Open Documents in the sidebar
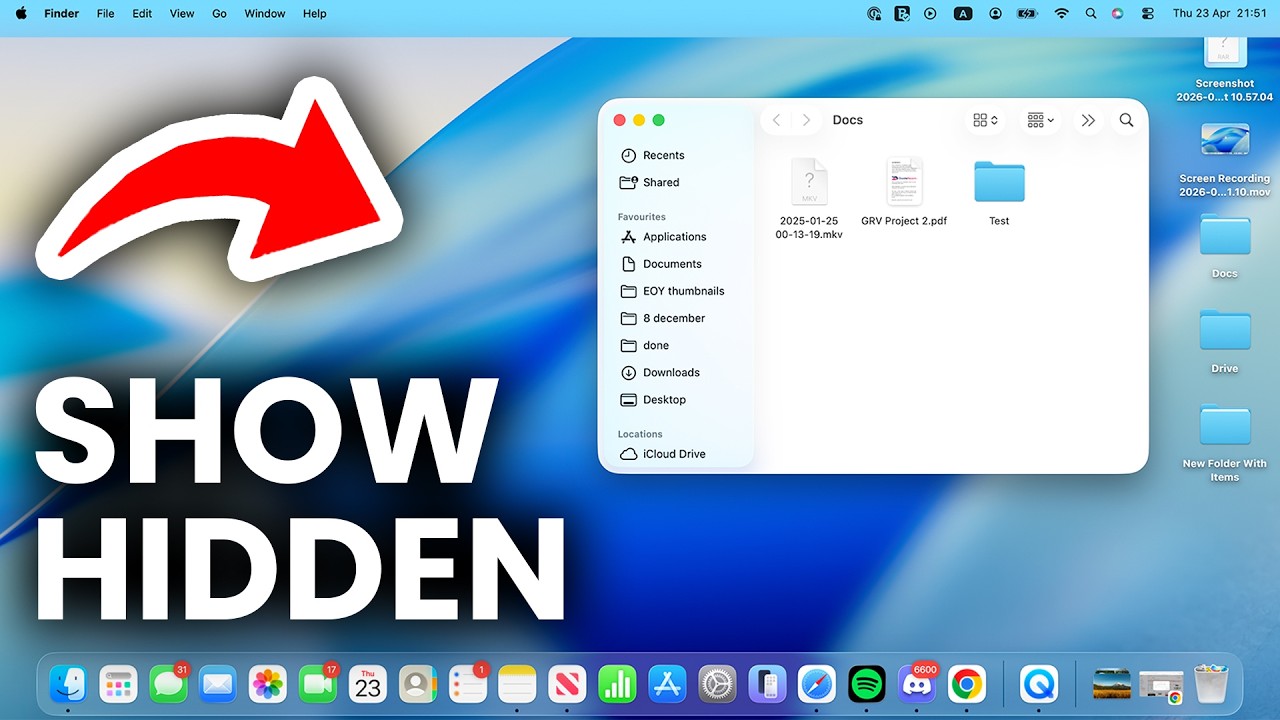 pos(661,264)
